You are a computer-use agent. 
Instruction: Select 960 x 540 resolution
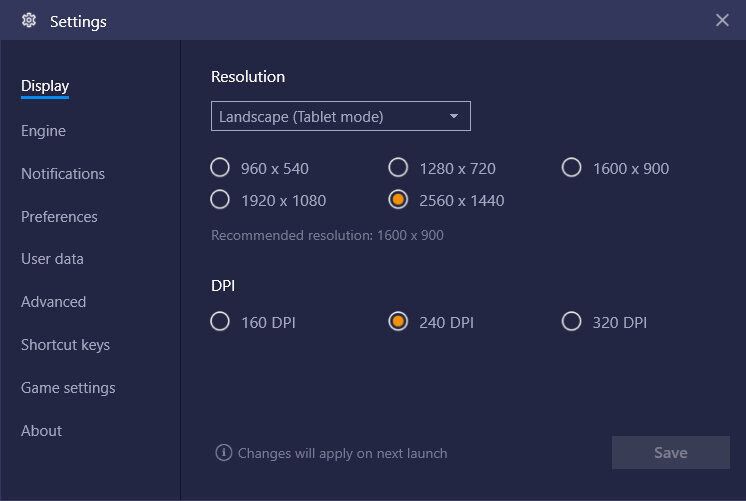coord(220,168)
